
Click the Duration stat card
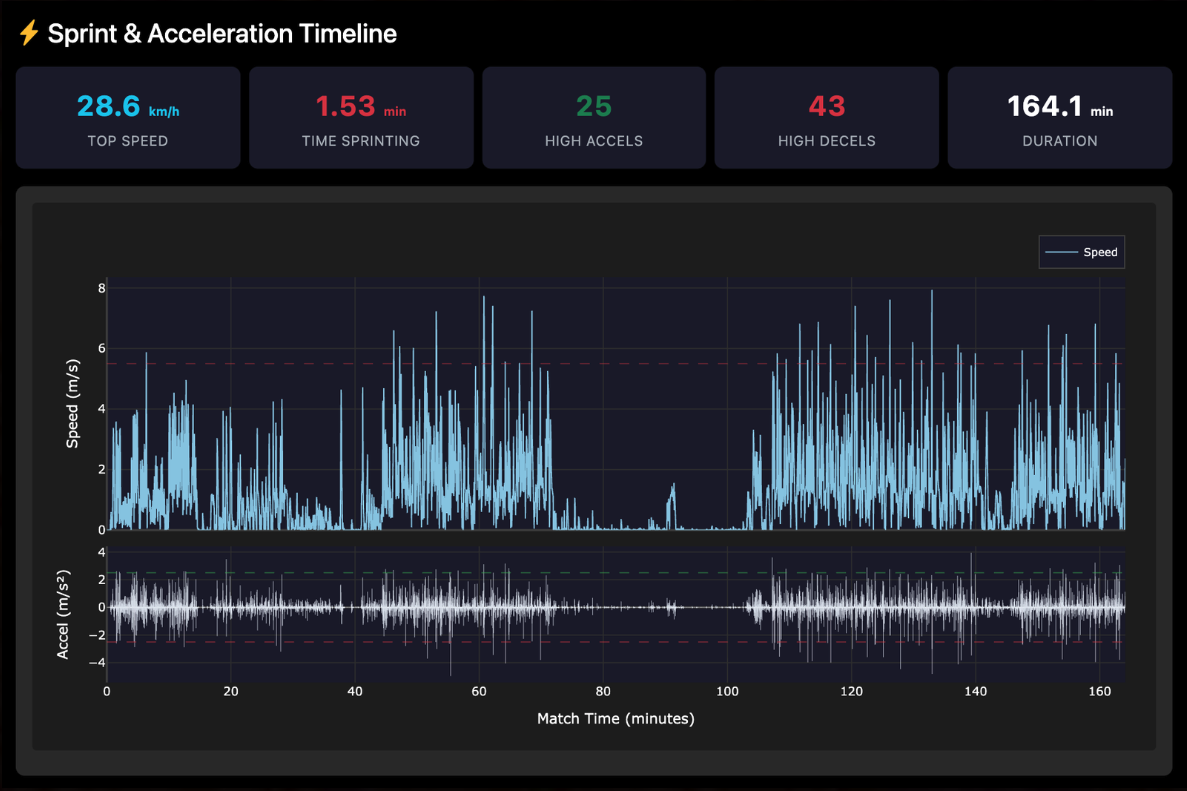pyautogui.click(x=1059, y=118)
